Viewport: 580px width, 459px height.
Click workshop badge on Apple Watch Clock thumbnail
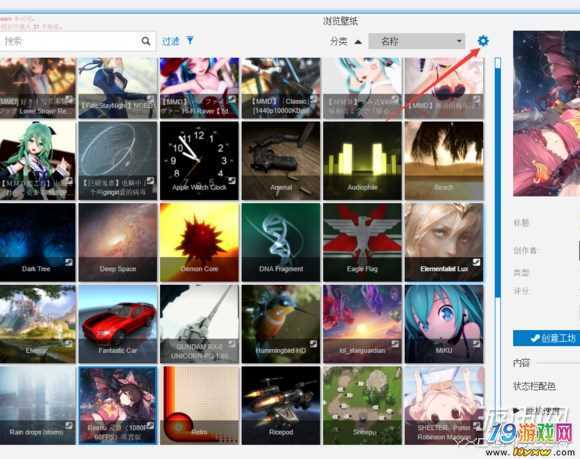pos(232,180)
